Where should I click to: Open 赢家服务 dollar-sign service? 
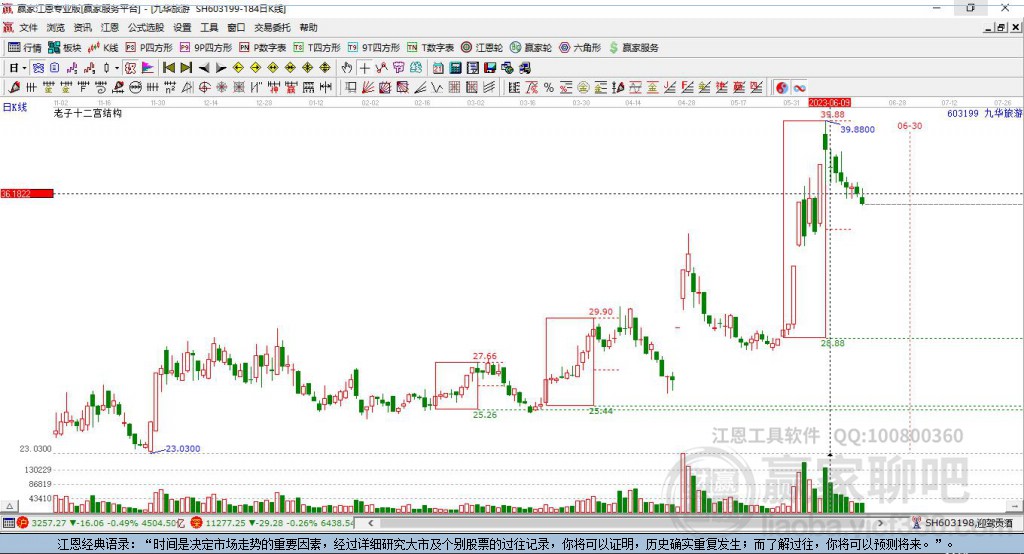click(634, 48)
